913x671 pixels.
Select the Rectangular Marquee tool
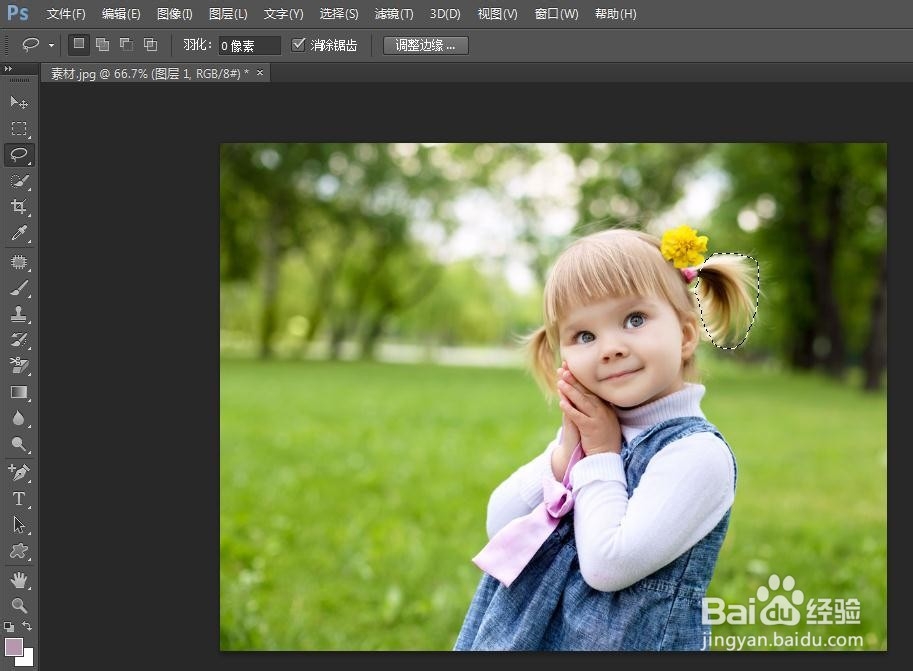pyautogui.click(x=19, y=129)
